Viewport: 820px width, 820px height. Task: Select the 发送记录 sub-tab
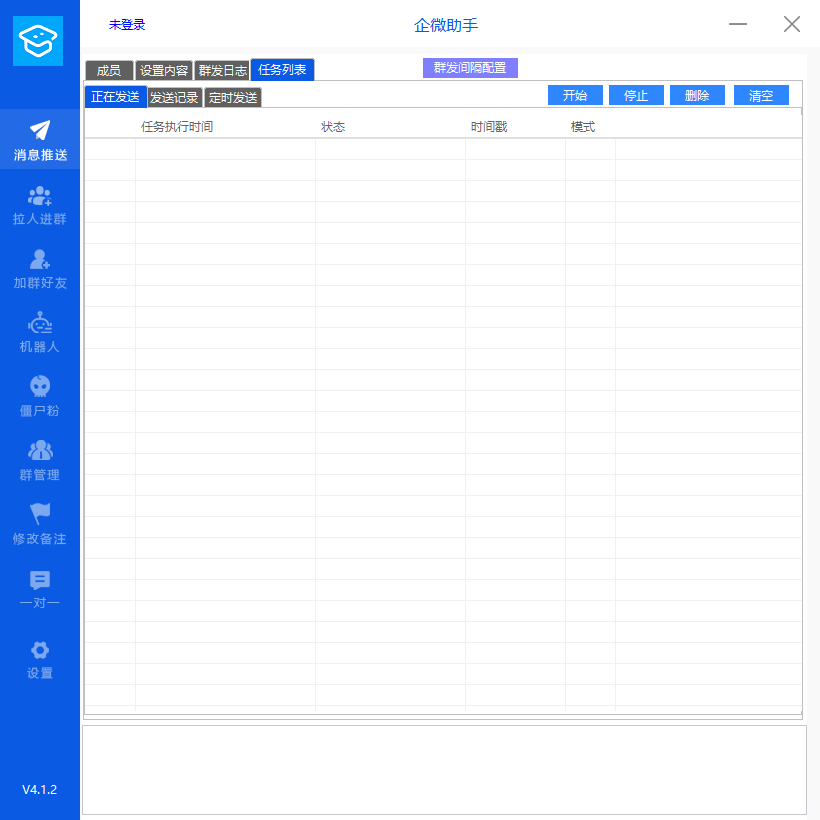point(174,98)
